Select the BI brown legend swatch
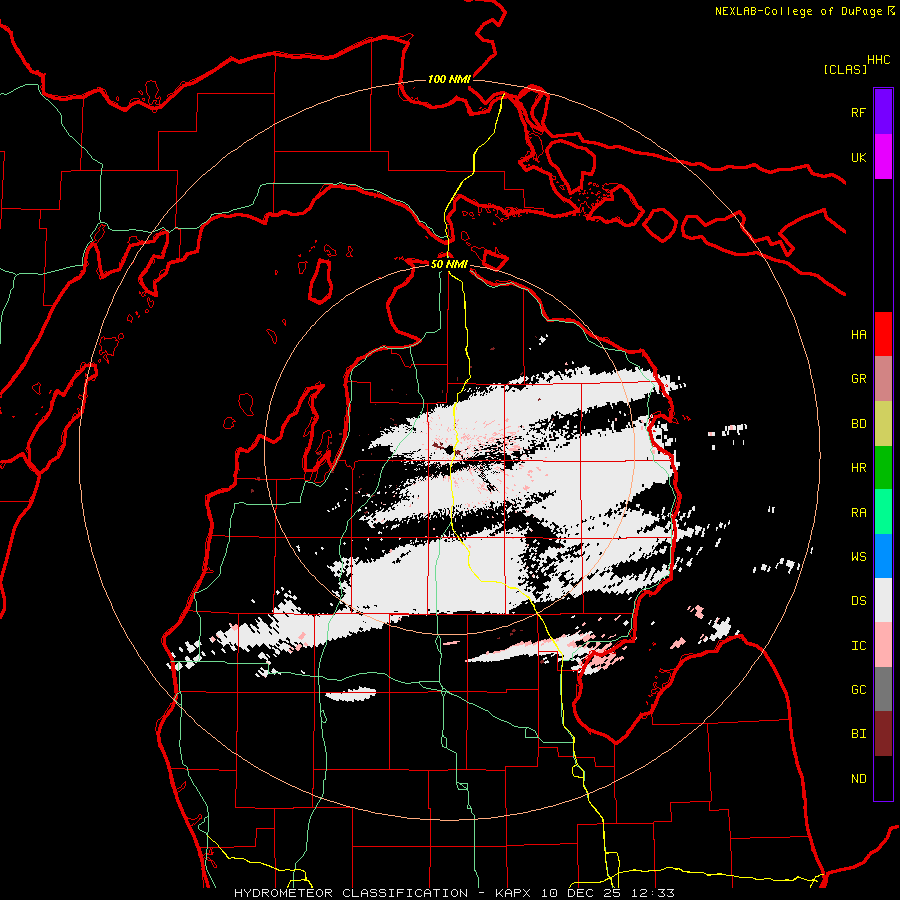 click(x=883, y=734)
